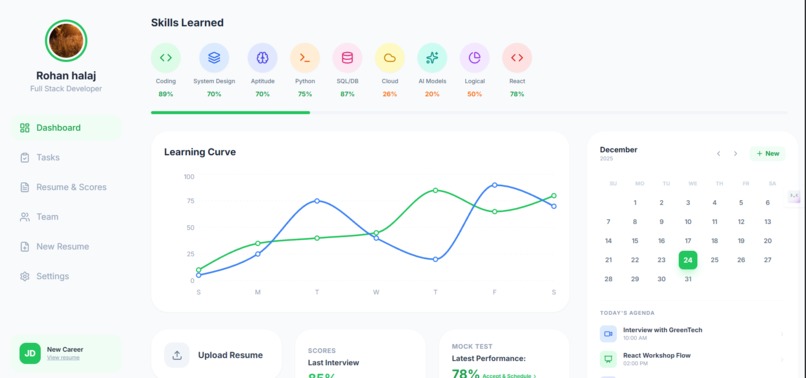Click the Latest Performance 78% value

click(466, 373)
